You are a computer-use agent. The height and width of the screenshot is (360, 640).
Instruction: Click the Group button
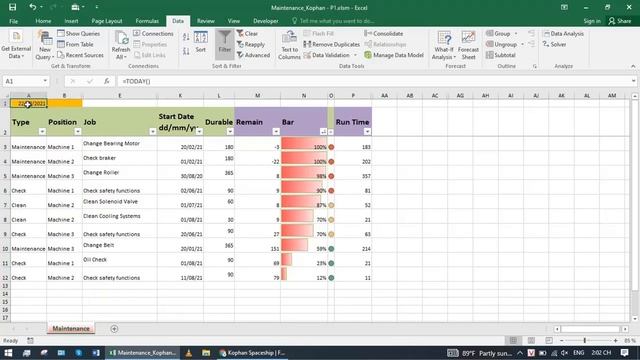498,33
